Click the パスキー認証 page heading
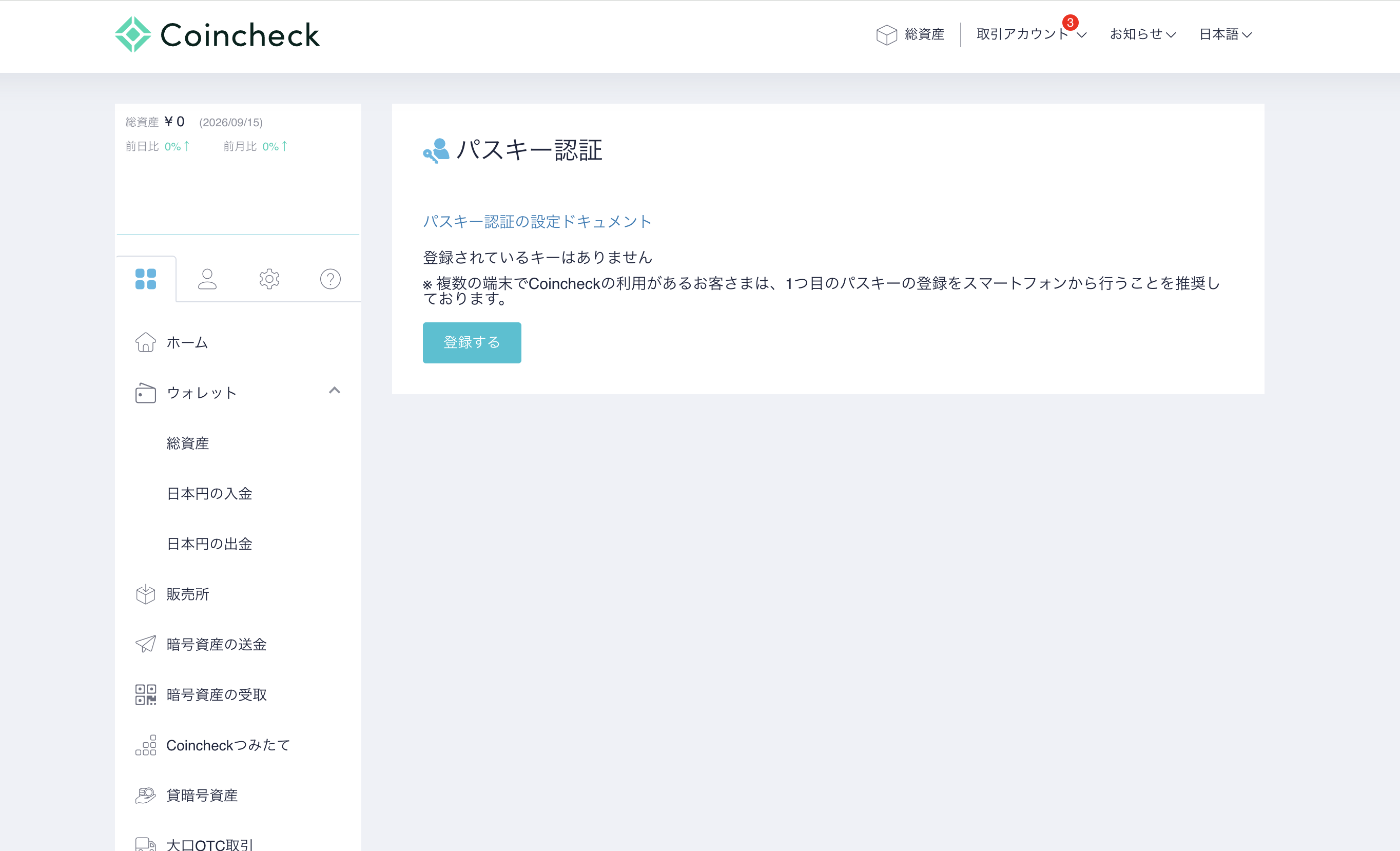 point(530,150)
